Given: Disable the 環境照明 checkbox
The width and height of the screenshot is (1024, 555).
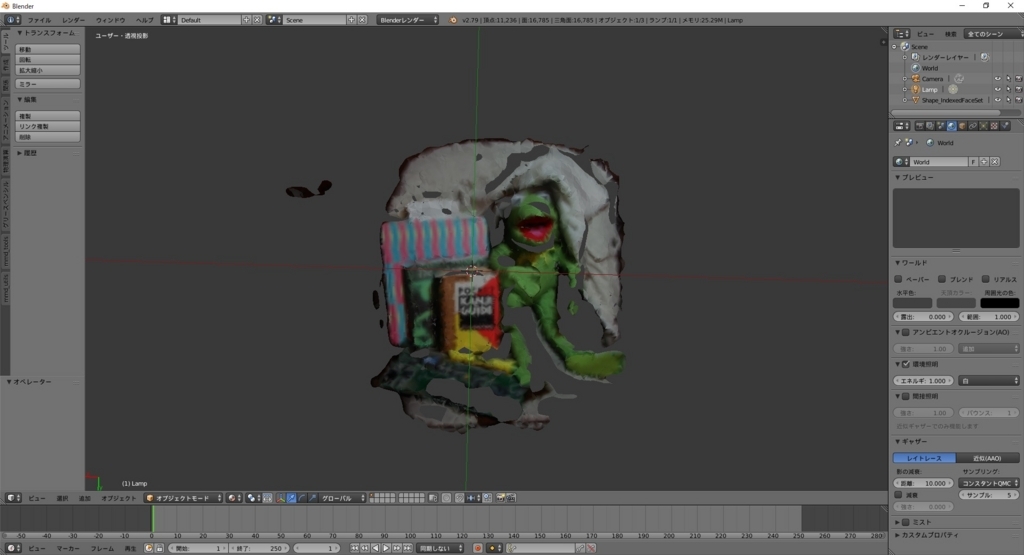Looking at the screenshot, I should (906, 364).
